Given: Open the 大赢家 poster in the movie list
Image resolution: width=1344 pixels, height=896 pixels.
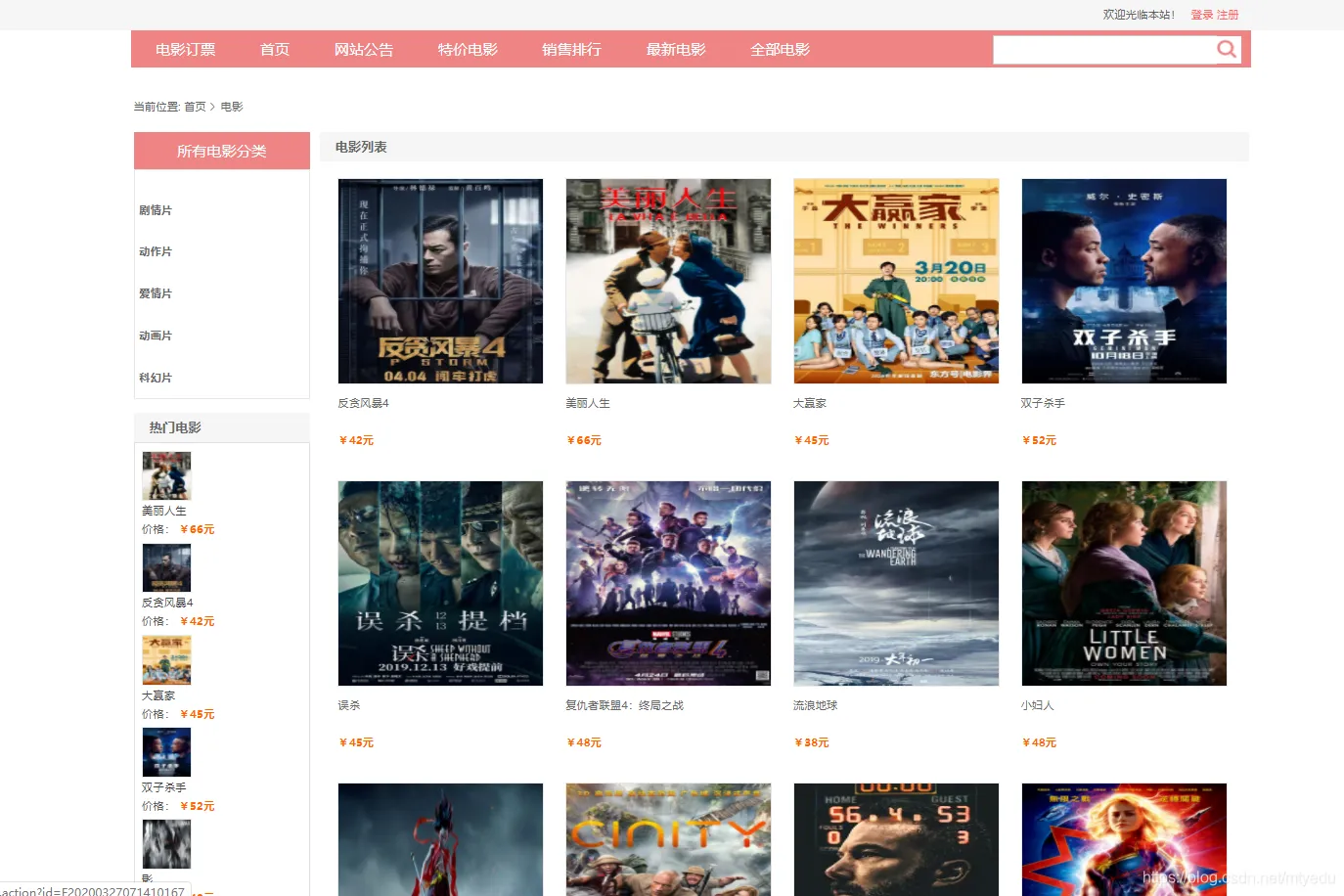Looking at the screenshot, I should tap(896, 282).
